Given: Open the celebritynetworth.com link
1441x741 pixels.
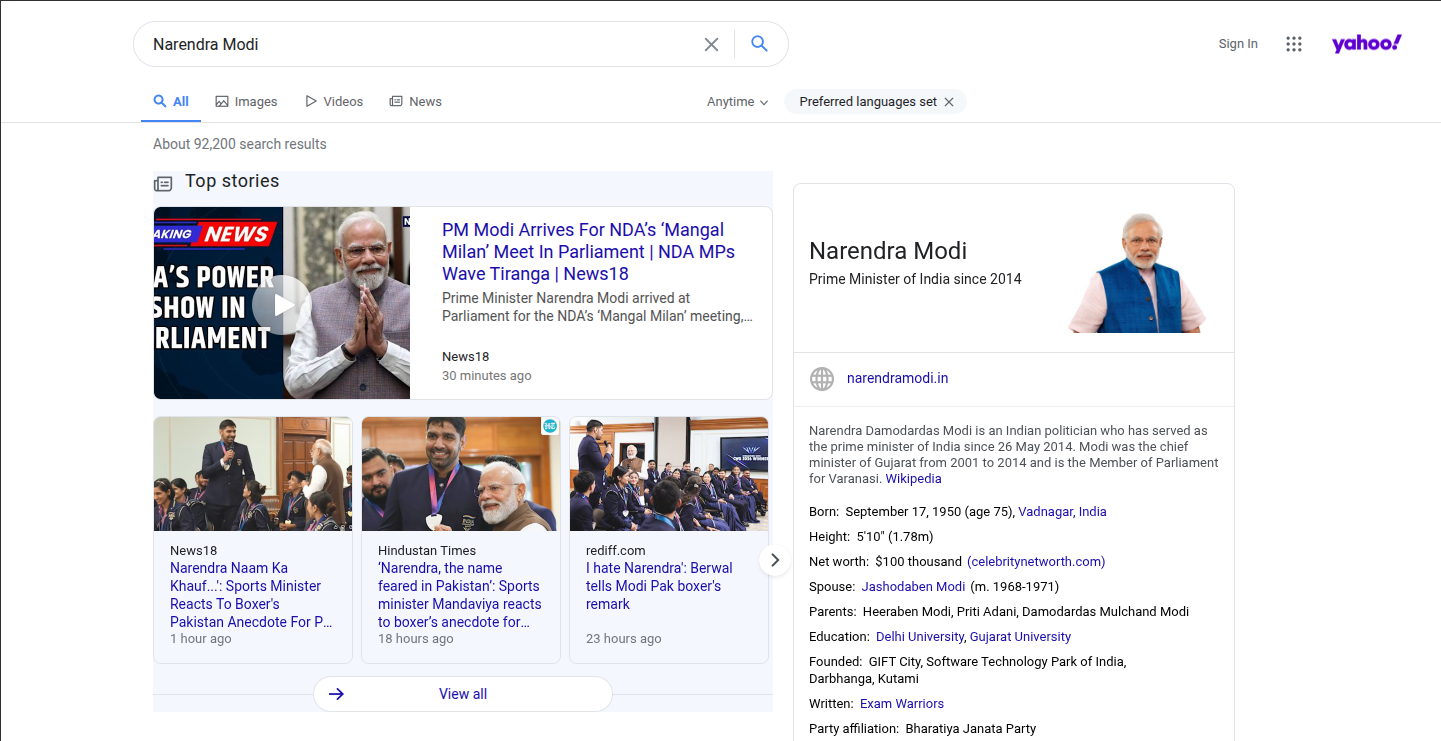Looking at the screenshot, I should coord(1036,562).
